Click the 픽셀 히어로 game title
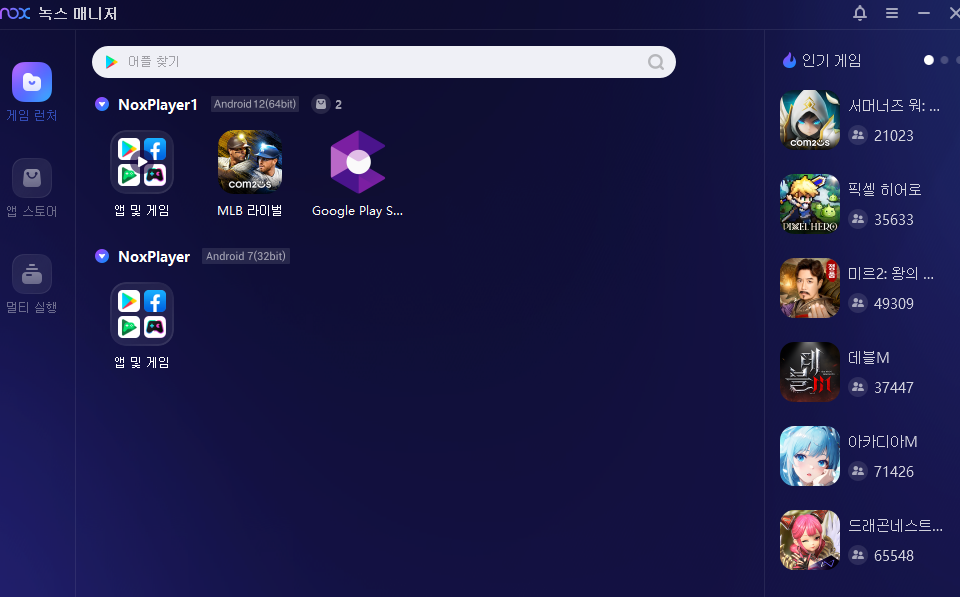 [885, 189]
